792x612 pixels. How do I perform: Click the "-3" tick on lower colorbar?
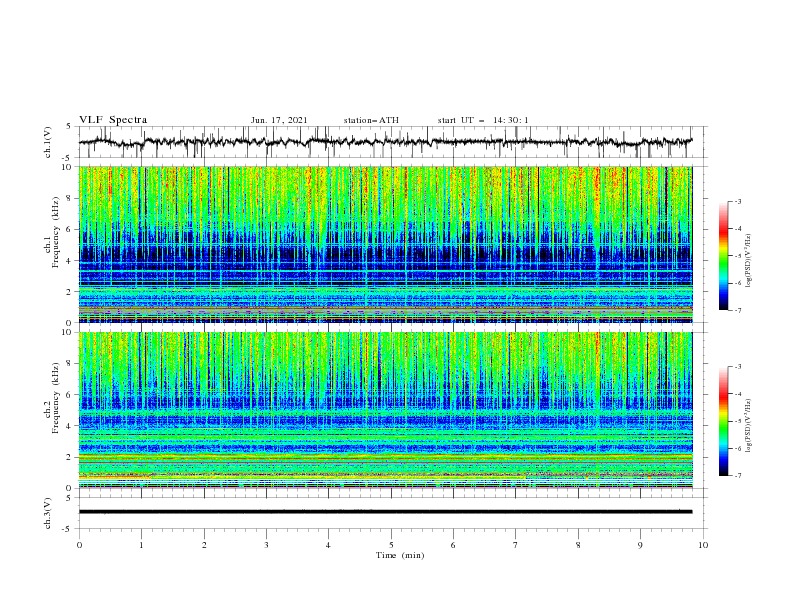click(737, 367)
